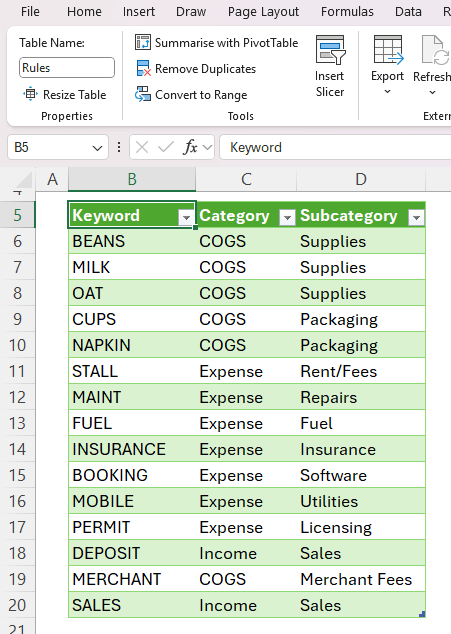Select the SALES keyword cell

[132, 605]
